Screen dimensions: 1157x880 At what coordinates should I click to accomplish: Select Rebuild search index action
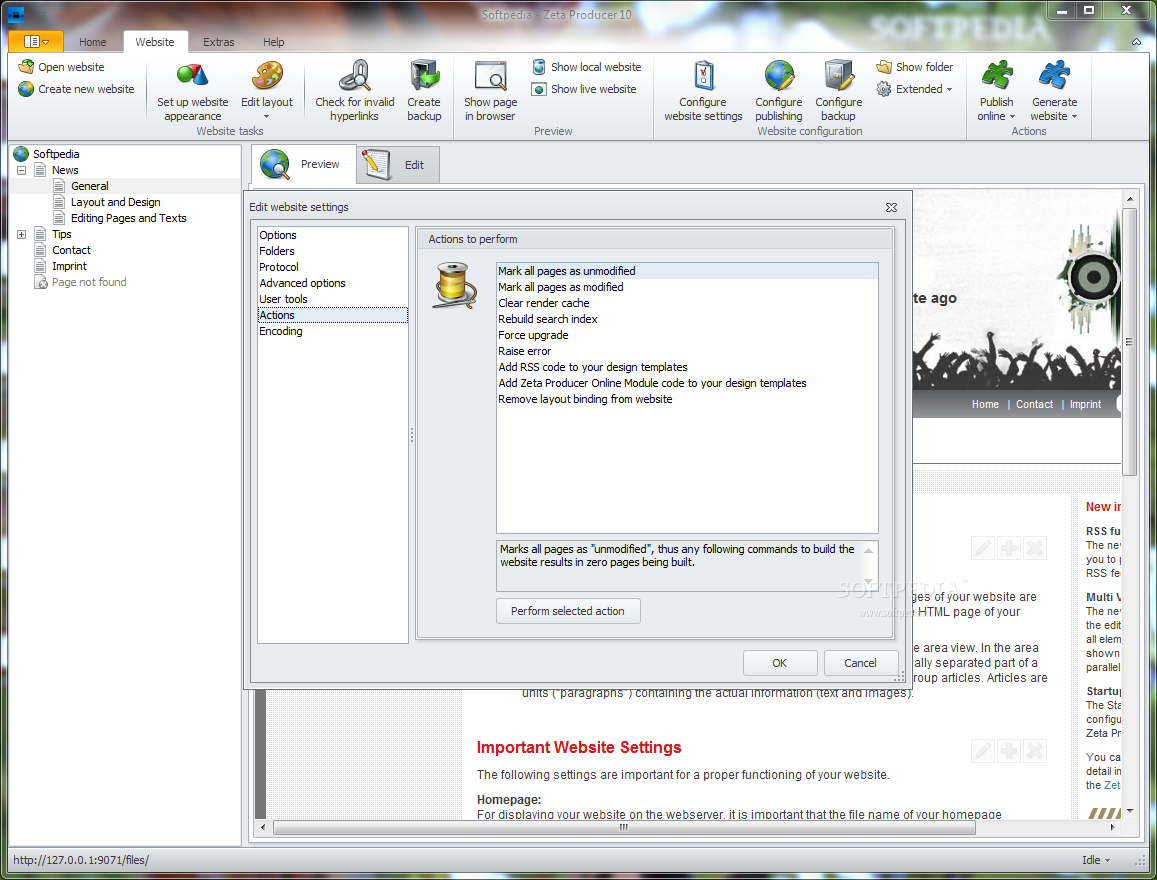tap(687, 319)
